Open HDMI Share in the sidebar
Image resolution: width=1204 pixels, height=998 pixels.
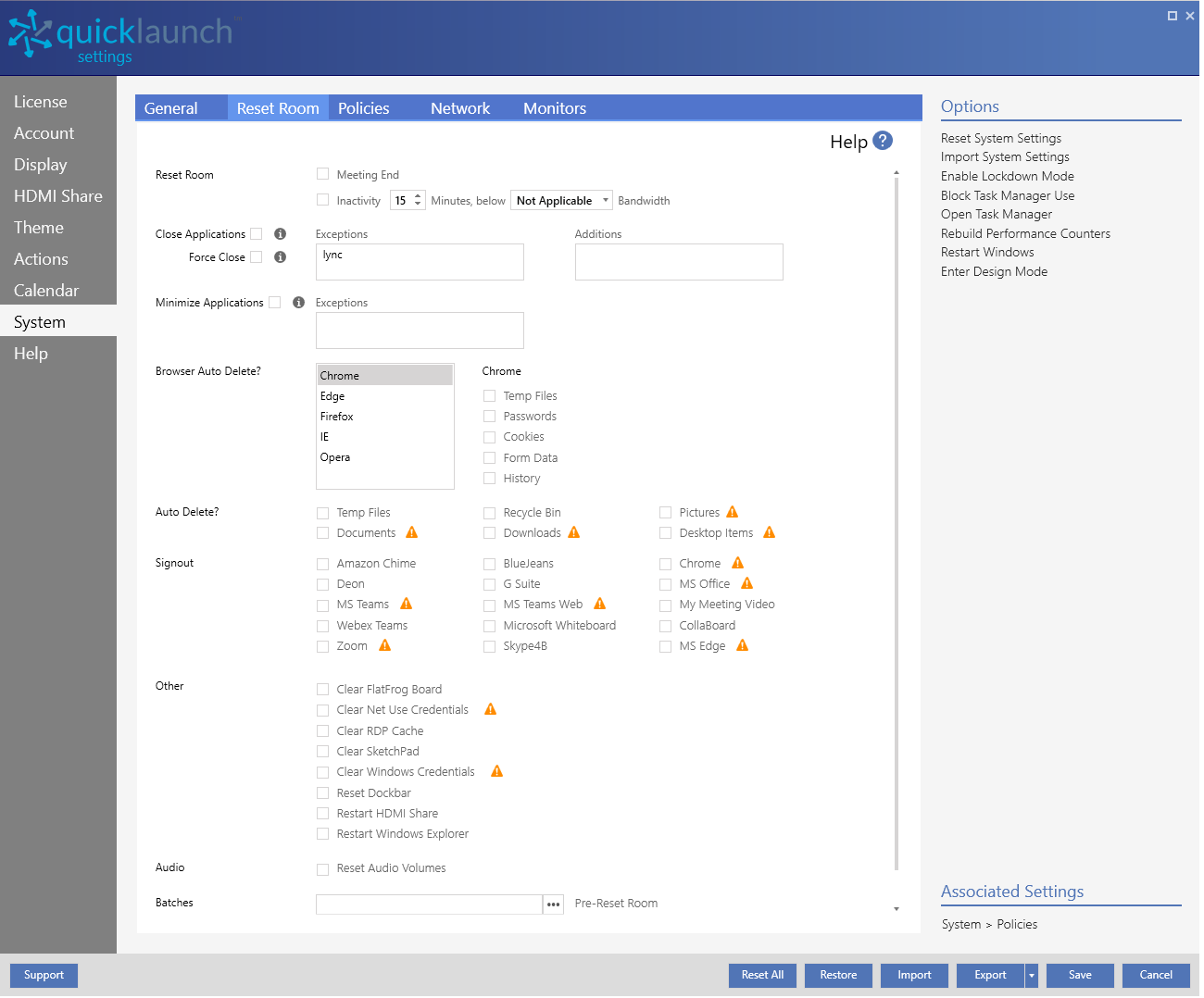58,196
